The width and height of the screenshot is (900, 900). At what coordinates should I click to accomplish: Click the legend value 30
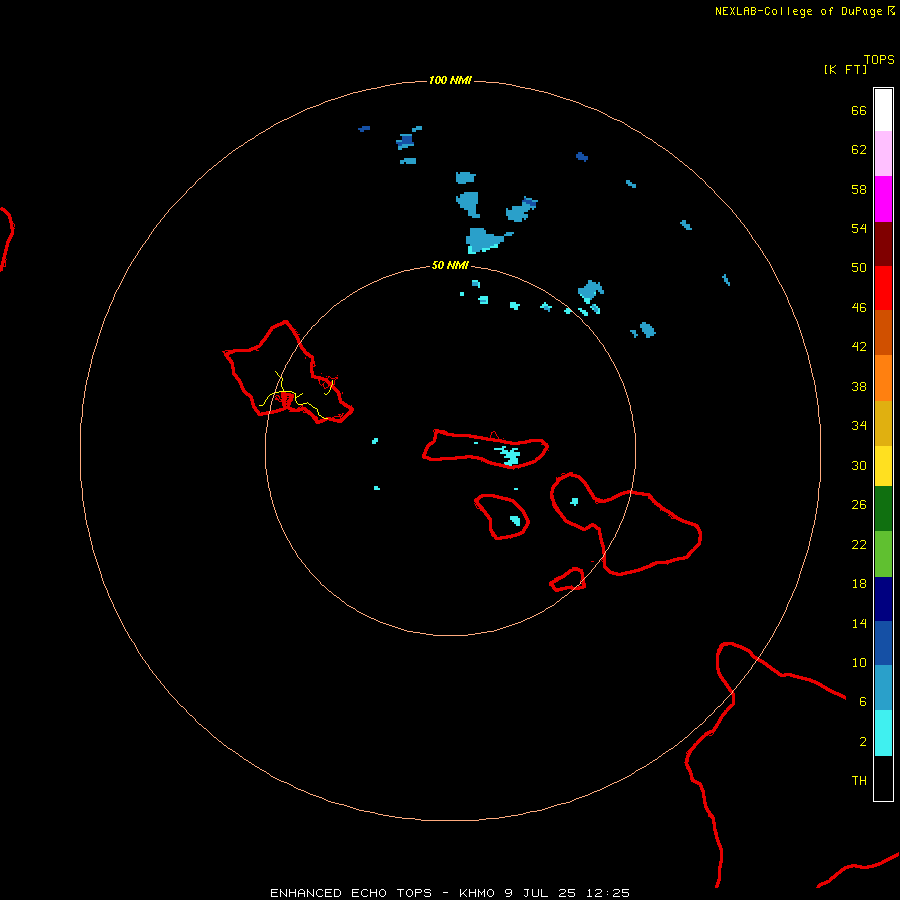pos(859,465)
